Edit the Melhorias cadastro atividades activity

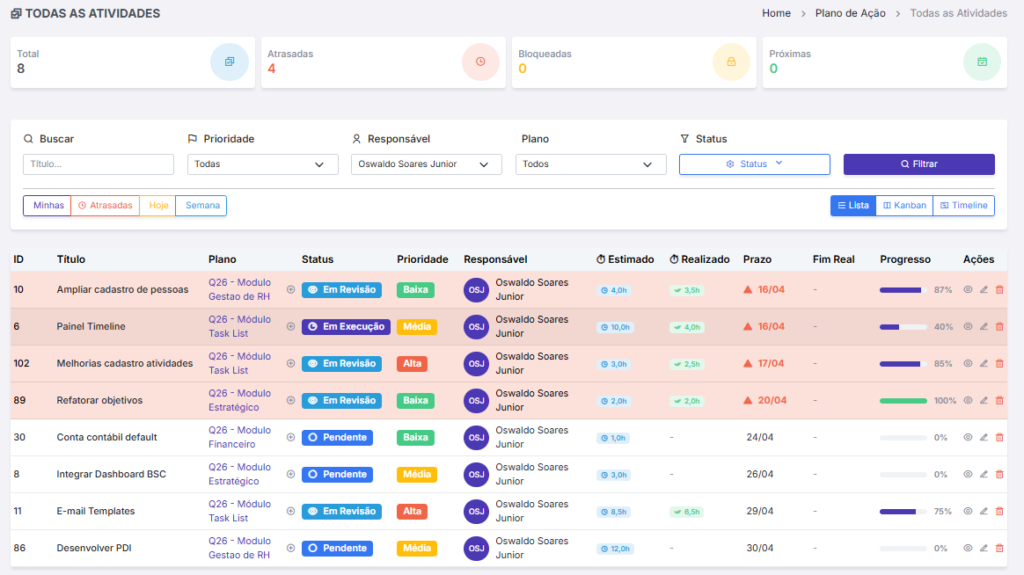[984, 363]
